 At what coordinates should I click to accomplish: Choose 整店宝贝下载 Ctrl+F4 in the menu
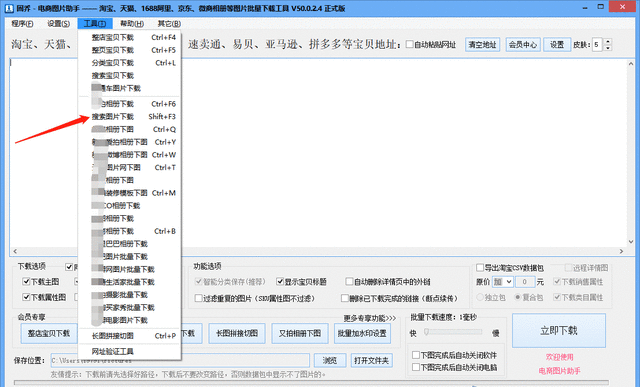click(x=130, y=37)
